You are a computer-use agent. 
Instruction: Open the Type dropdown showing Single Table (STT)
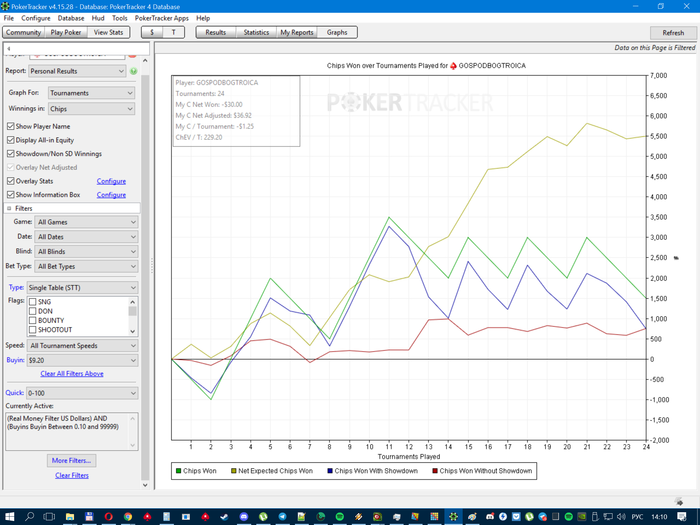[83, 288]
